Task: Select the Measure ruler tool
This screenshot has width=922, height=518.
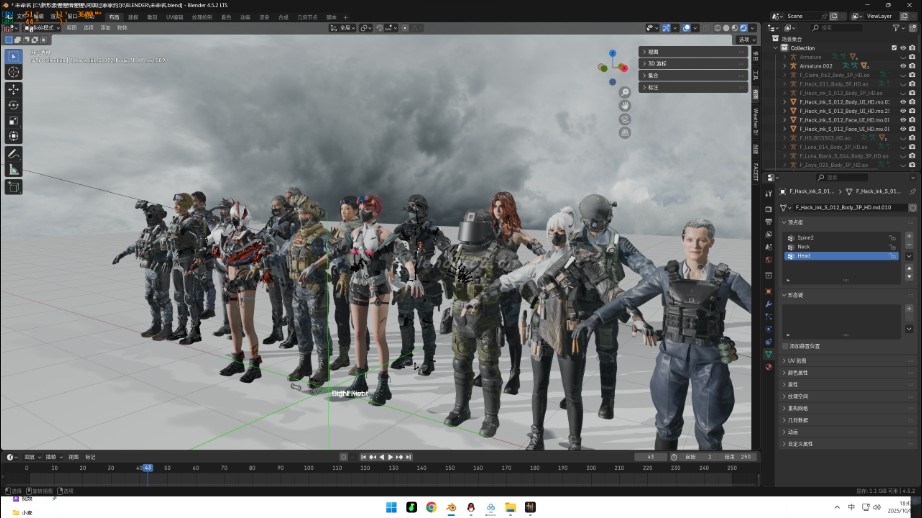Action: click(14, 170)
